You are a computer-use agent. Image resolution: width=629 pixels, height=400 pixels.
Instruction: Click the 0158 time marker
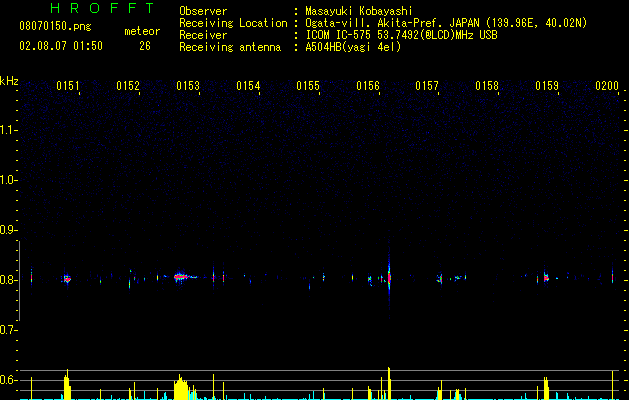[x=487, y=86]
